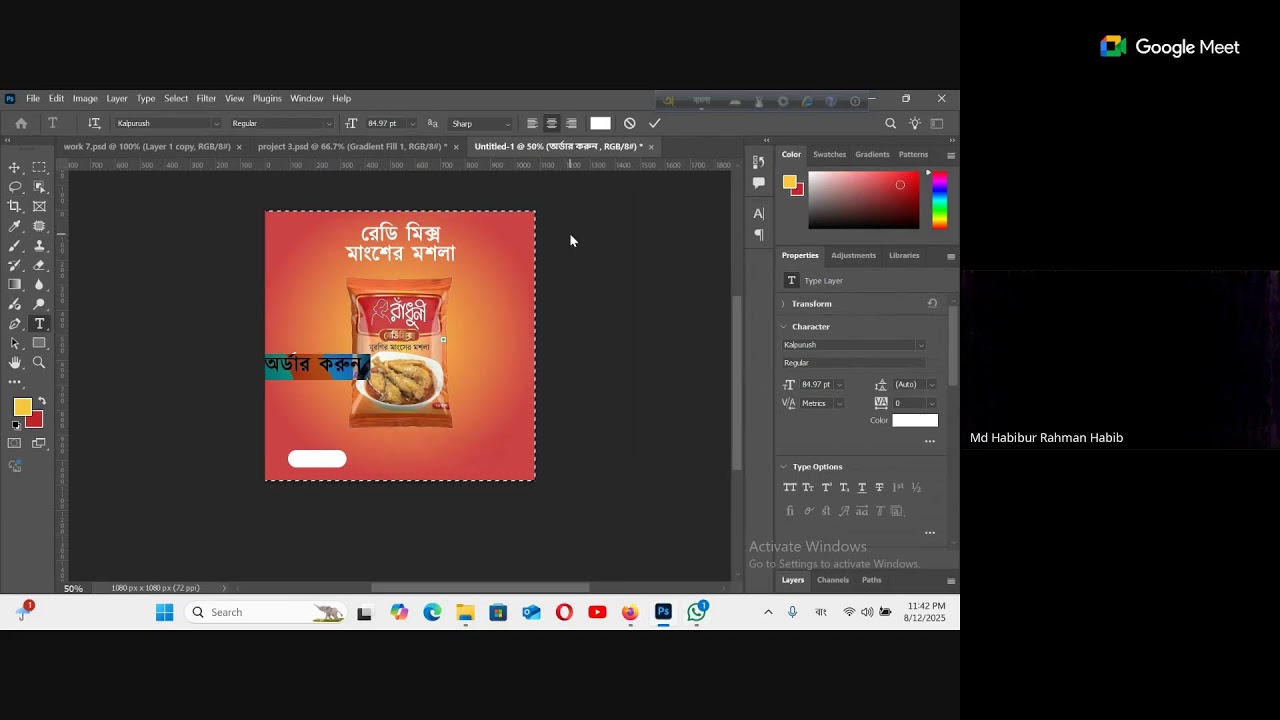Select the Crop tool
The width and height of the screenshot is (1280, 720).
point(15,206)
